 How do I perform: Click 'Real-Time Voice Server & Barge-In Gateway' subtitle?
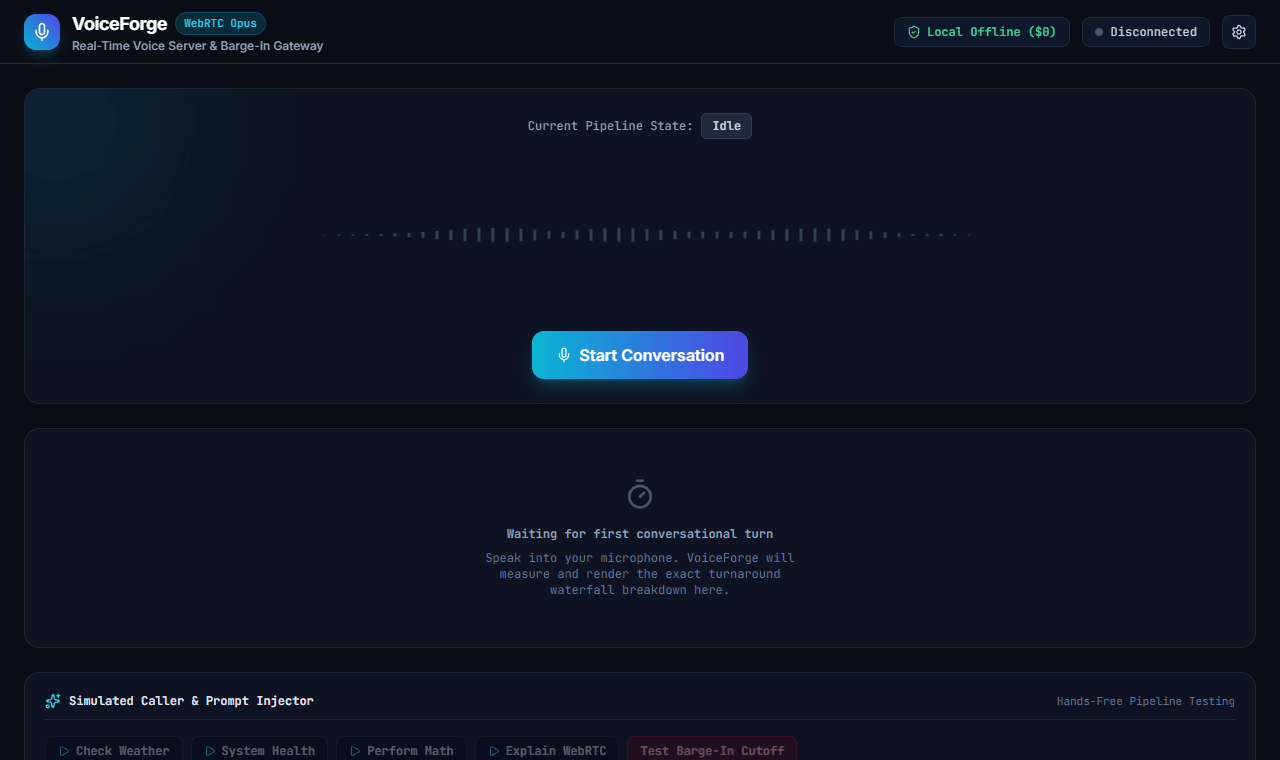pyautogui.click(x=197, y=46)
